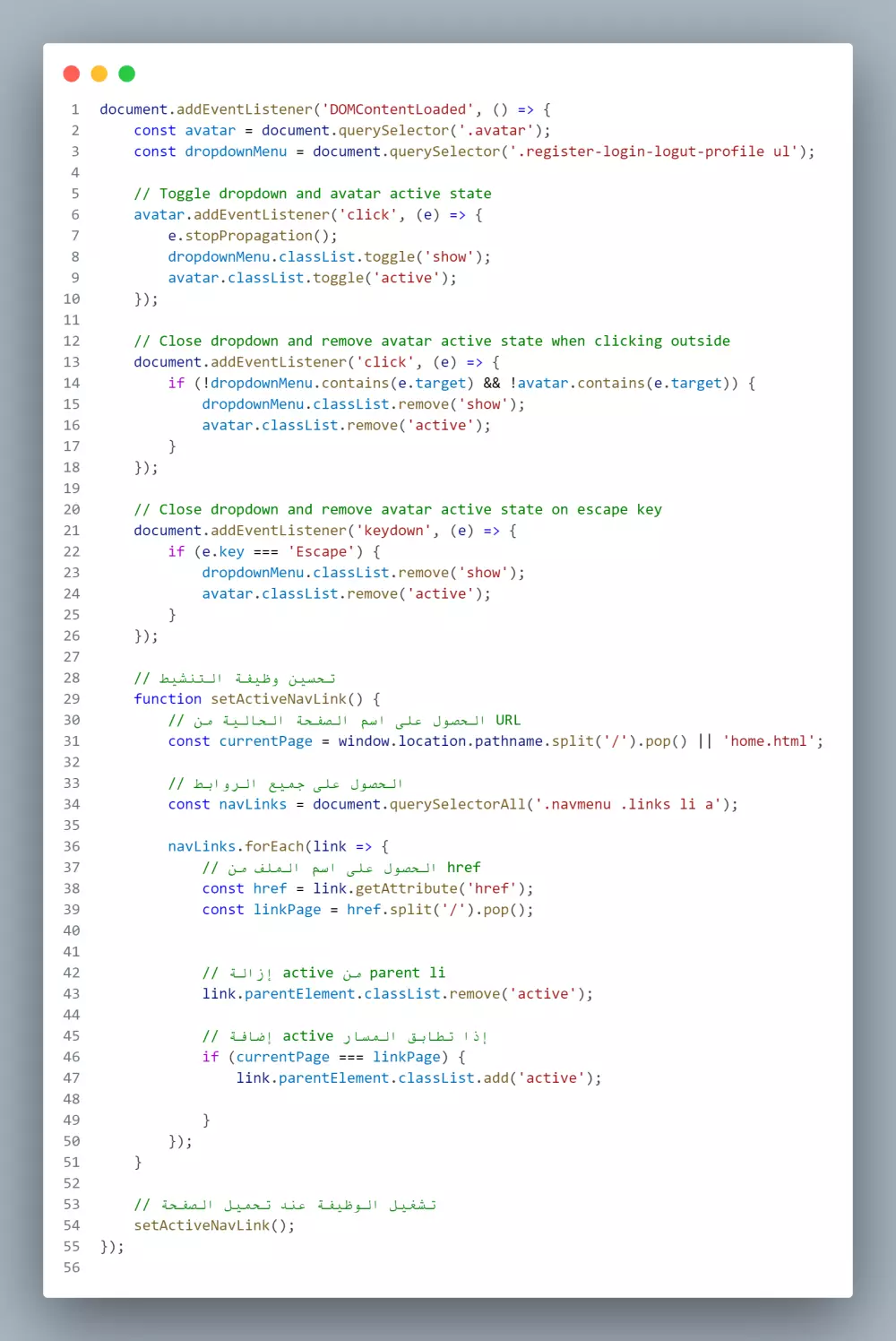Click line number 20 in the gutter
The image size is (896, 1341).
coord(71,508)
